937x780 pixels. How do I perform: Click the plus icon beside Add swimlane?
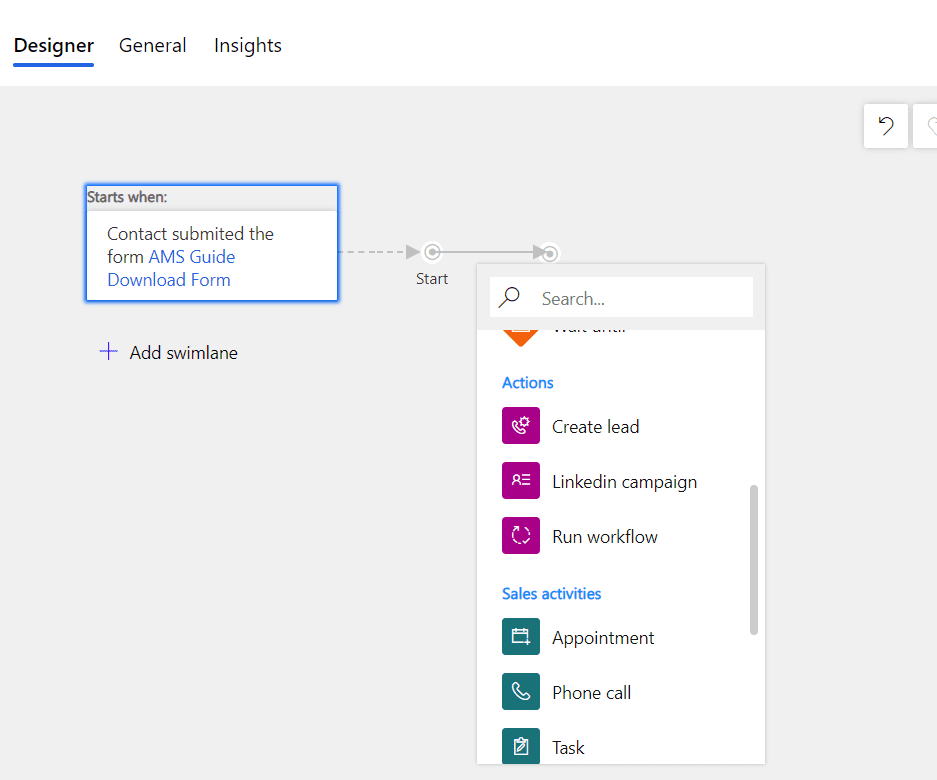pos(108,351)
